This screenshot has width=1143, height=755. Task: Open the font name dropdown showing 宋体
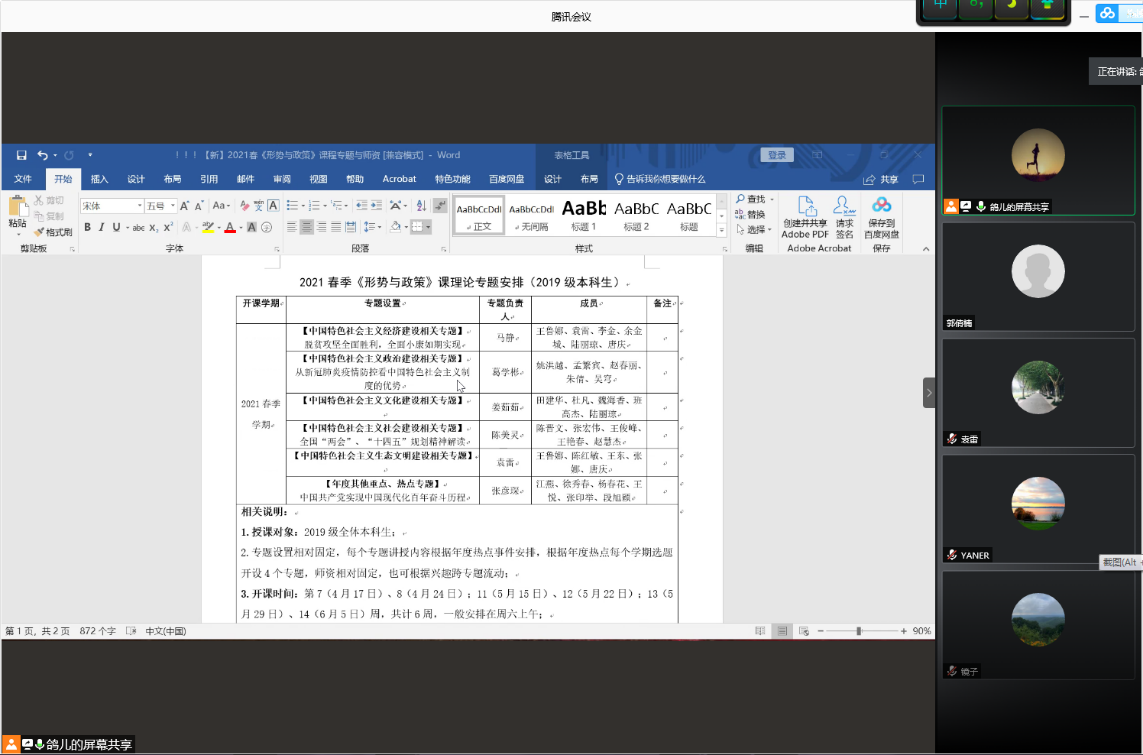pyautogui.click(x=138, y=206)
